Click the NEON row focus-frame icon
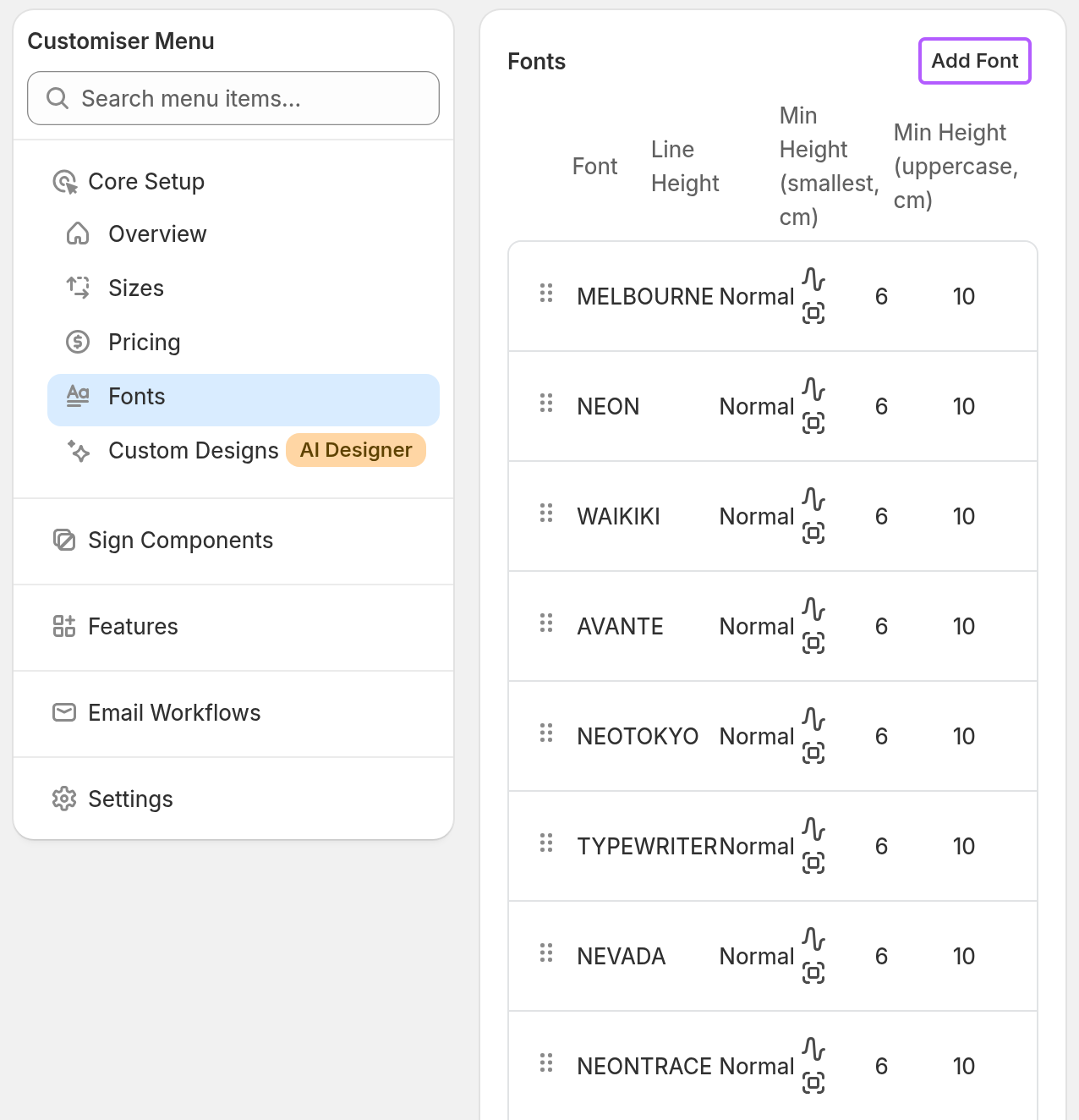Screen dimensions: 1079x1120 [x=813, y=423]
